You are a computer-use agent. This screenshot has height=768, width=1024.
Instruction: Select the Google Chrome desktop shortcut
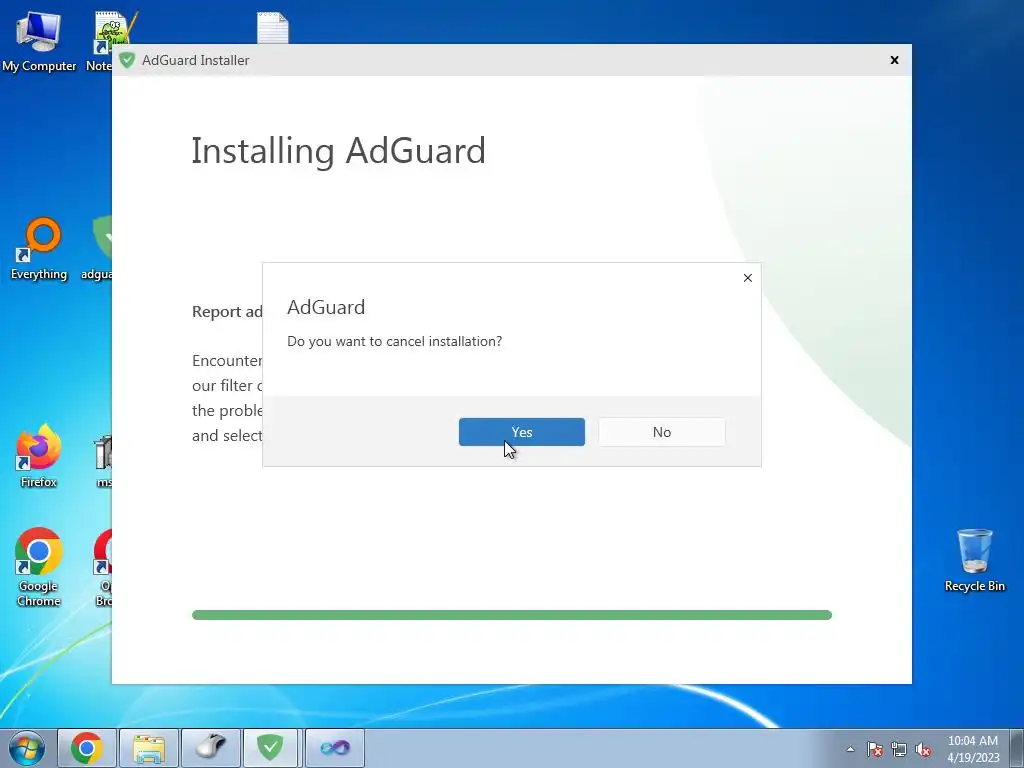[39, 567]
